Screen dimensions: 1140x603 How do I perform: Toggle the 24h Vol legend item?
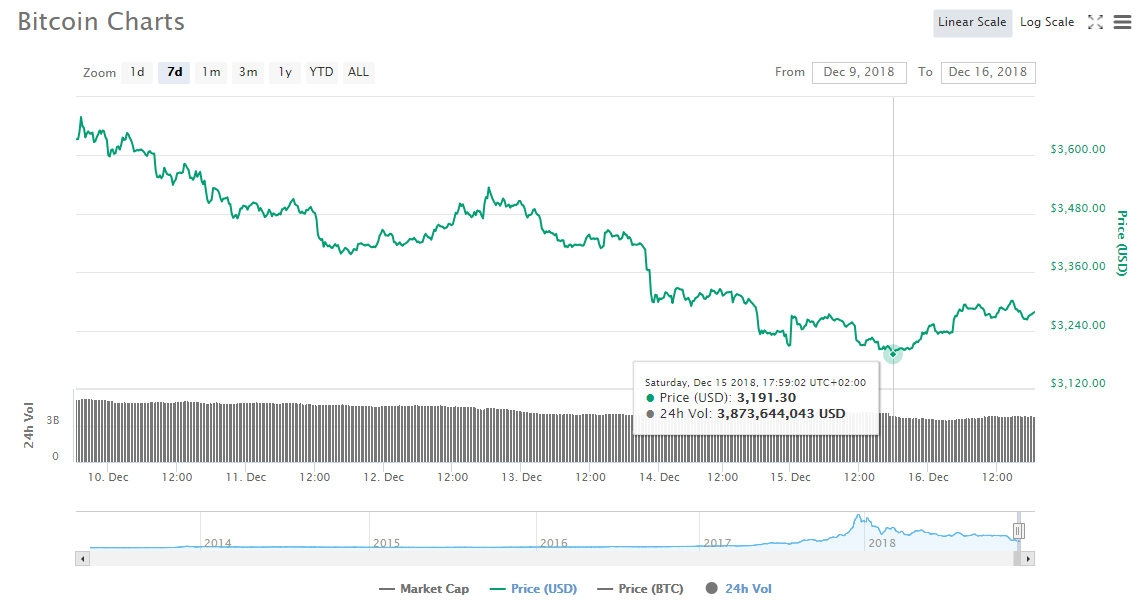tap(738, 589)
